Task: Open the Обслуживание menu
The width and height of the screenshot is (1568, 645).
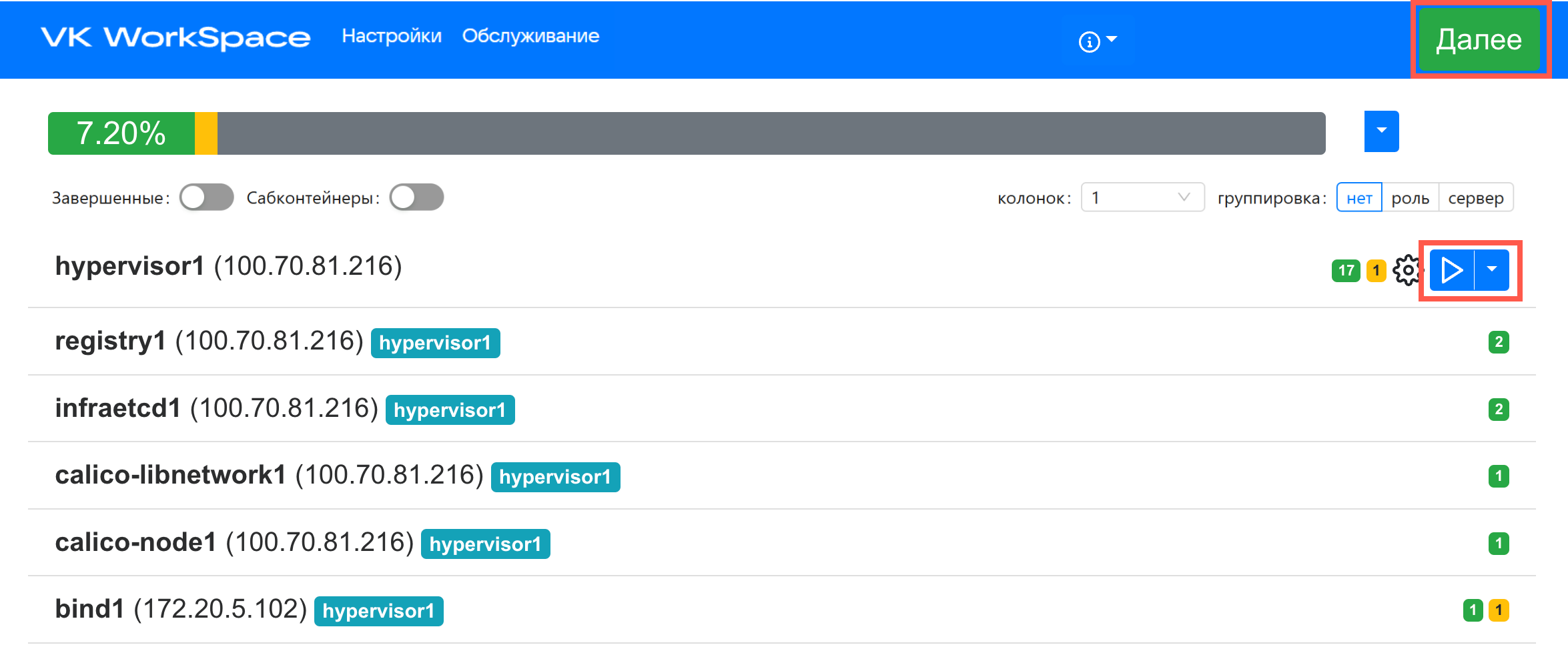Action: pyautogui.click(x=530, y=36)
